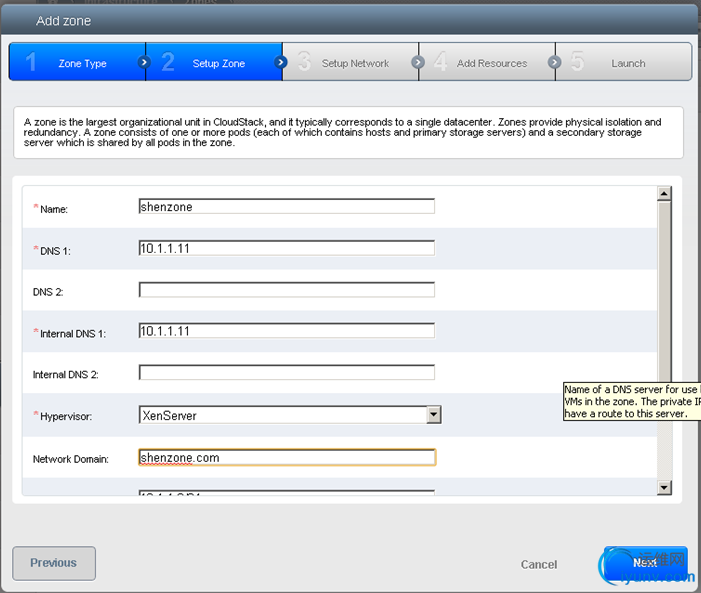
Task: Go back with the Previous button
Action: pyautogui.click(x=54, y=563)
